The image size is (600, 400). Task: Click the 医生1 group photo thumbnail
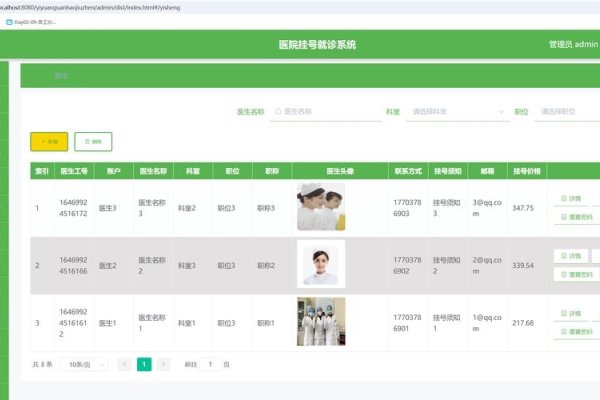click(321, 322)
